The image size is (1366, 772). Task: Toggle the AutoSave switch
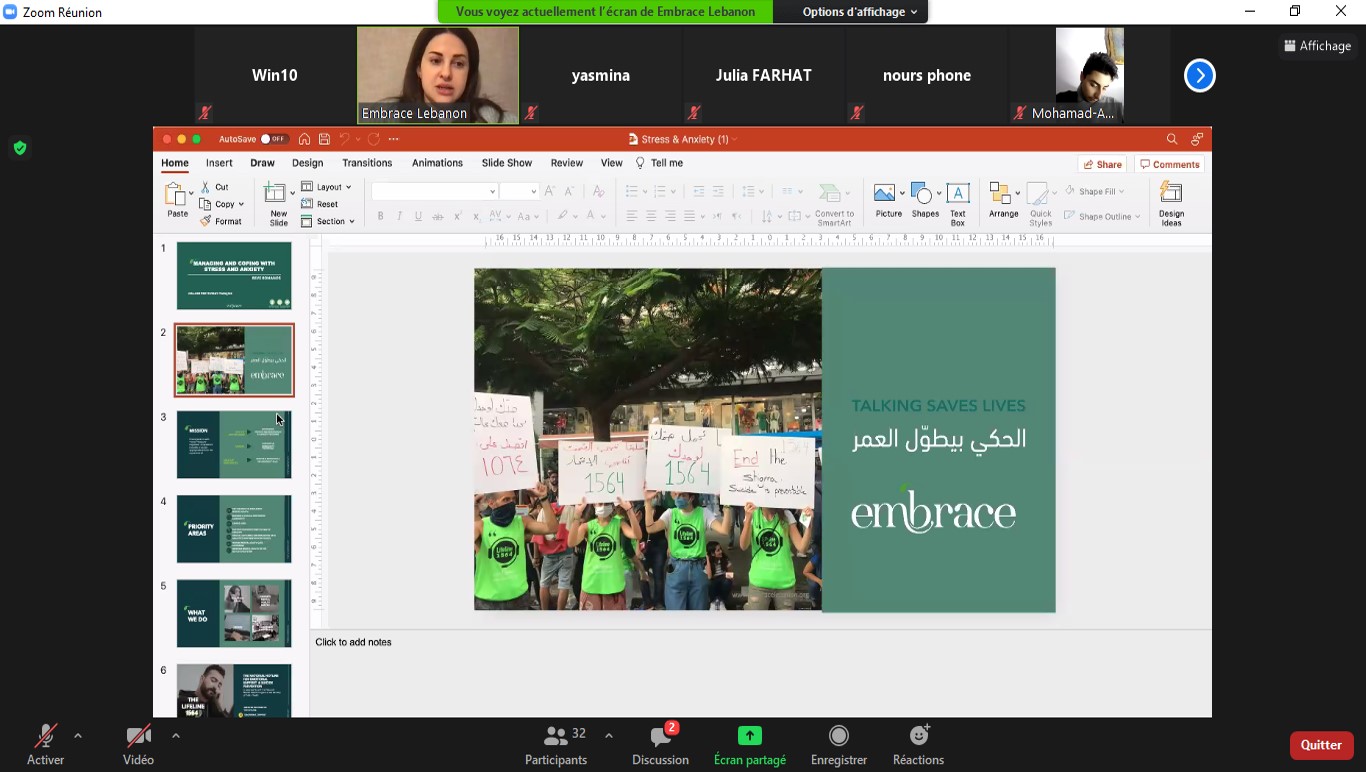(x=274, y=139)
